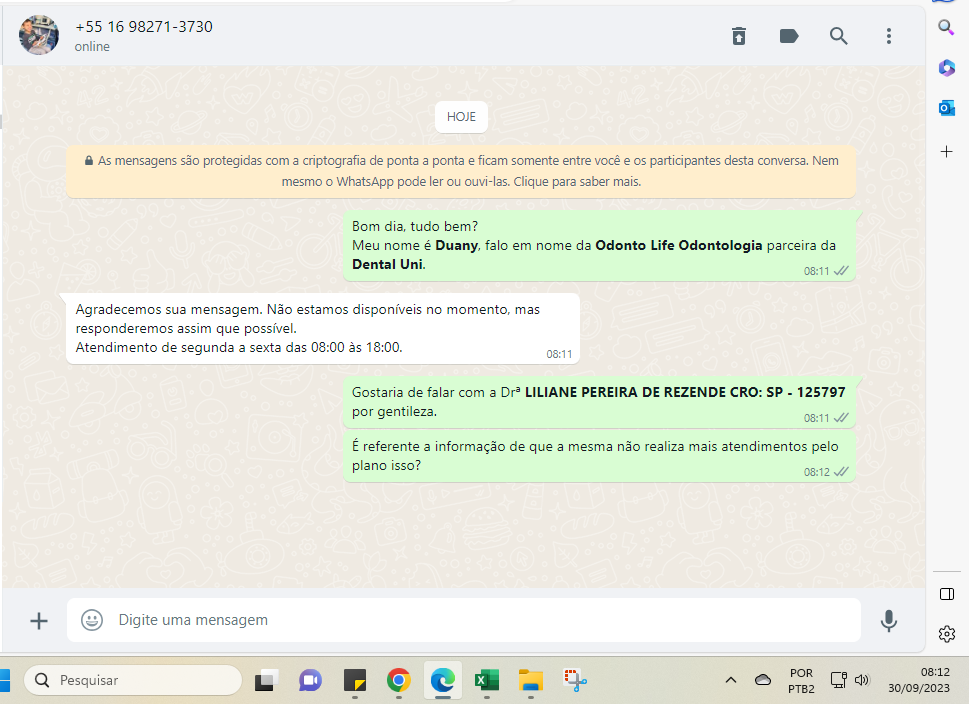Image resolution: width=969 pixels, height=704 pixels.
Task: Open Edge sidebar settings gear
Action: 947,633
